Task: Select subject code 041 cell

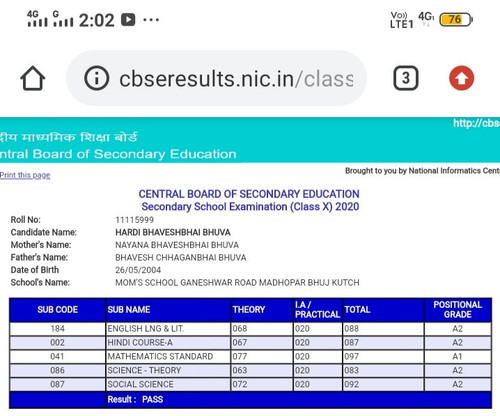Action: pyautogui.click(x=58, y=357)
